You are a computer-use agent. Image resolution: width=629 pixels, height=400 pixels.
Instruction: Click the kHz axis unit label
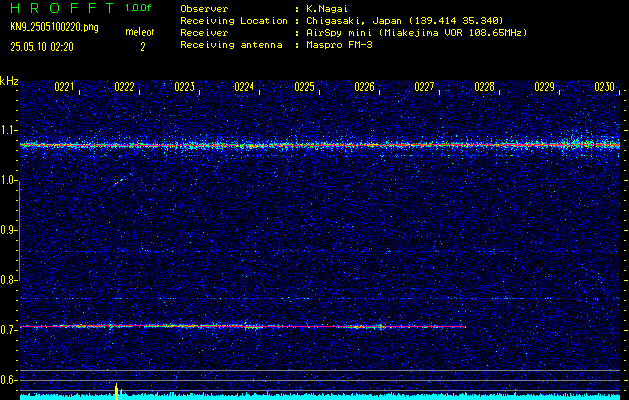(x=9, y=81)
